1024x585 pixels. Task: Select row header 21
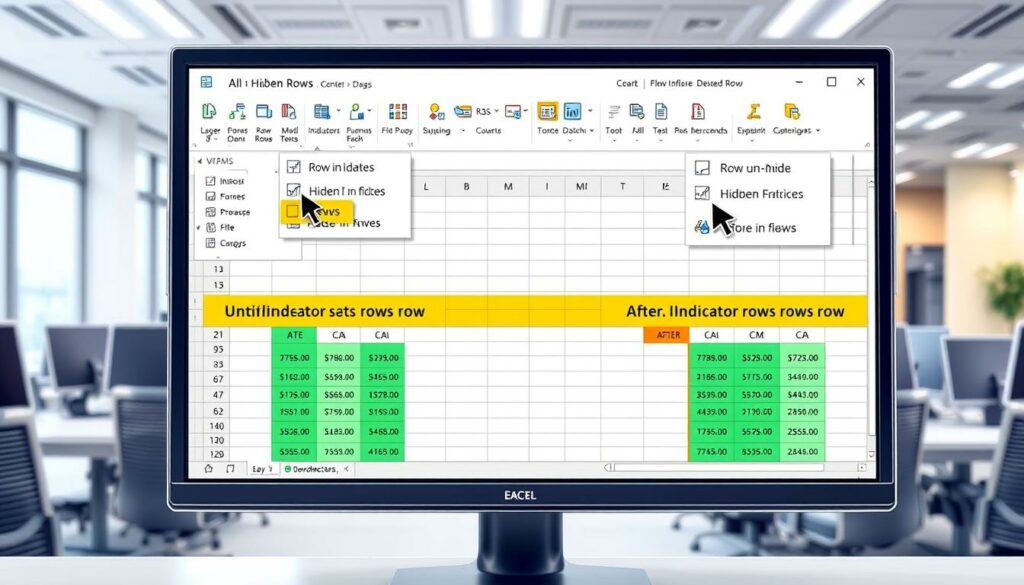pyautogui.click(x=217, y=334)
